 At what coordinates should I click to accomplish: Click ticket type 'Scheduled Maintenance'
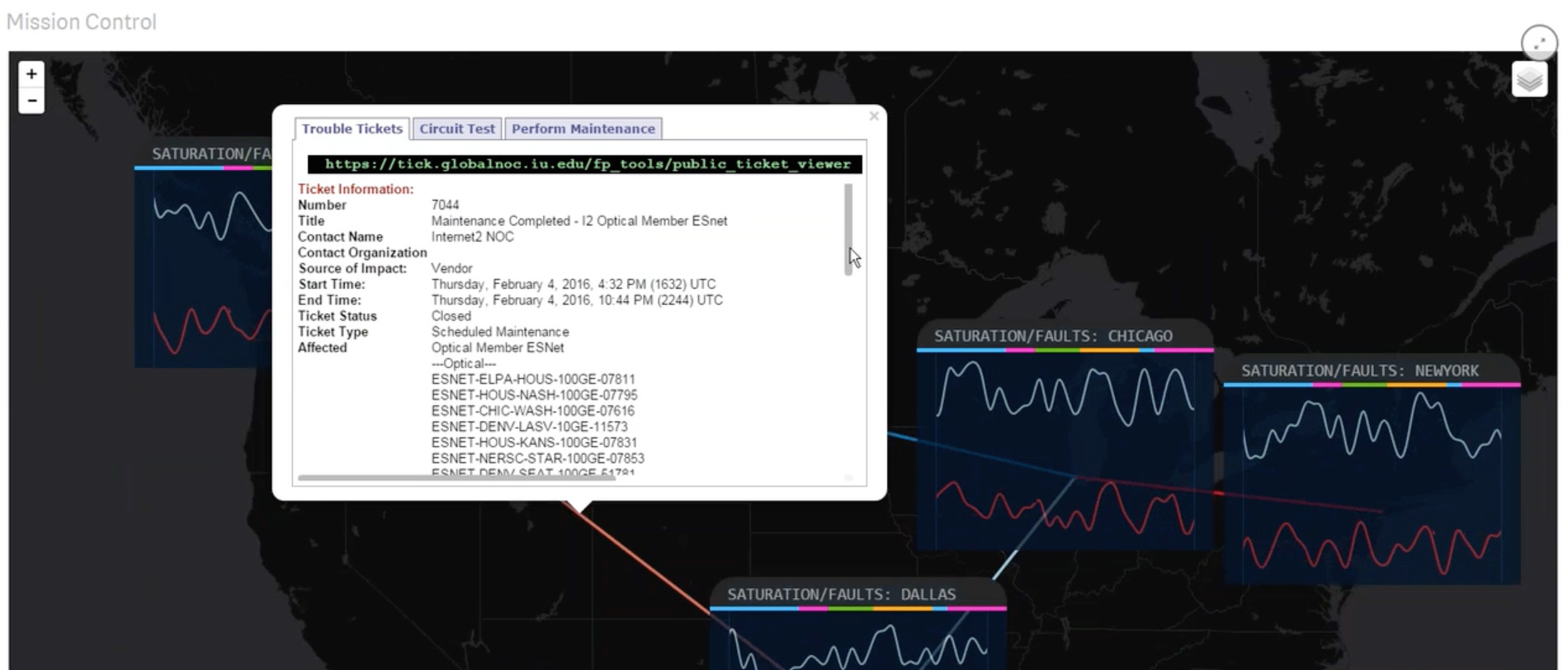499,332
